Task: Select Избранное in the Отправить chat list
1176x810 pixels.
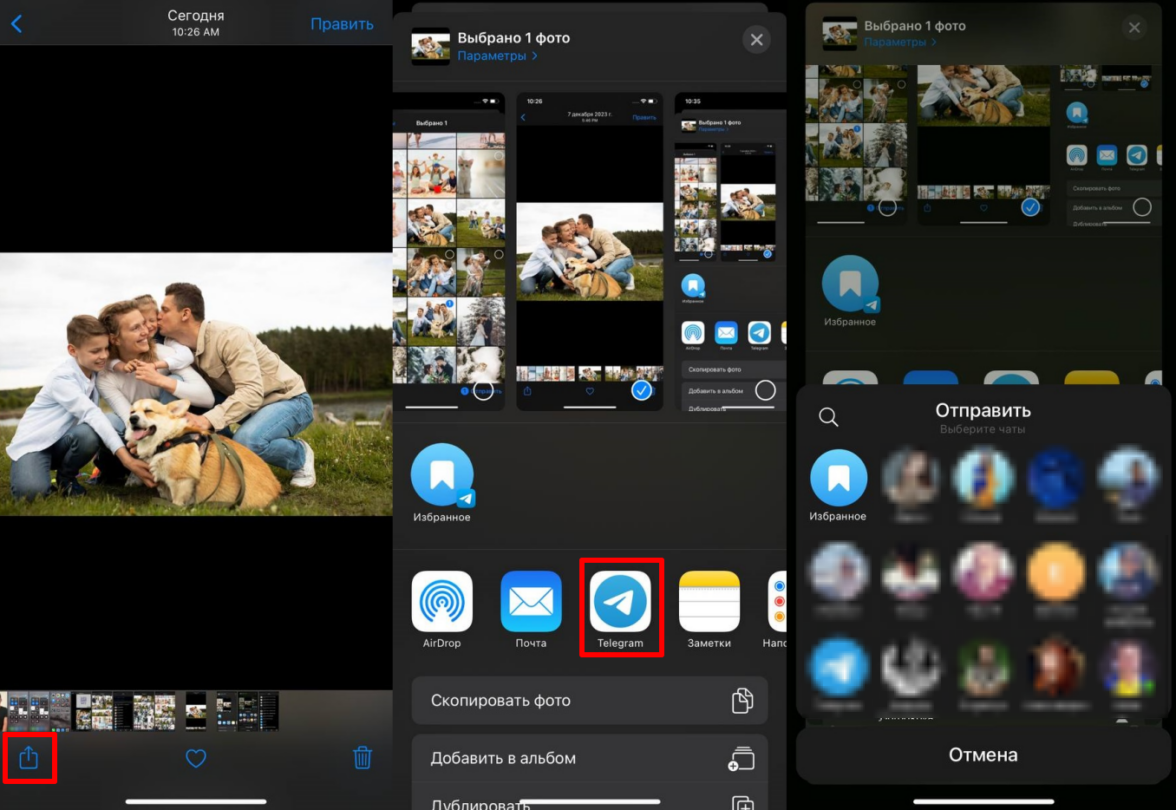Action: click(x=838, y=479)
